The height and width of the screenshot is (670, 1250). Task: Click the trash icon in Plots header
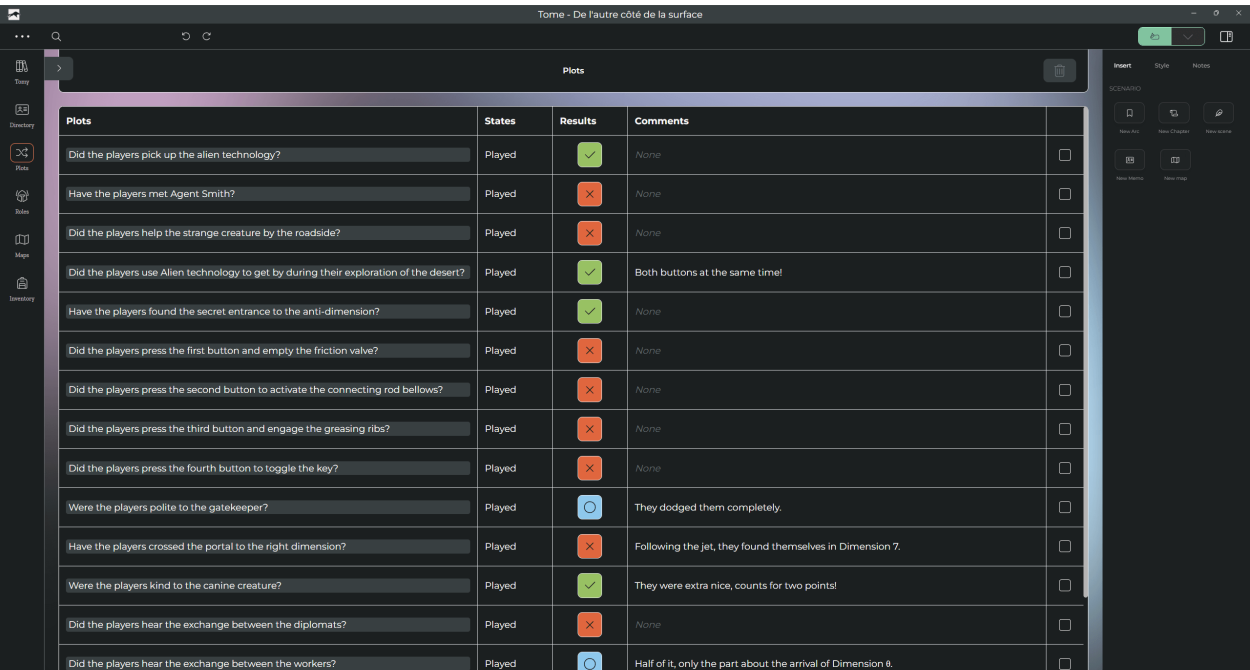(x=1059, y=71)
